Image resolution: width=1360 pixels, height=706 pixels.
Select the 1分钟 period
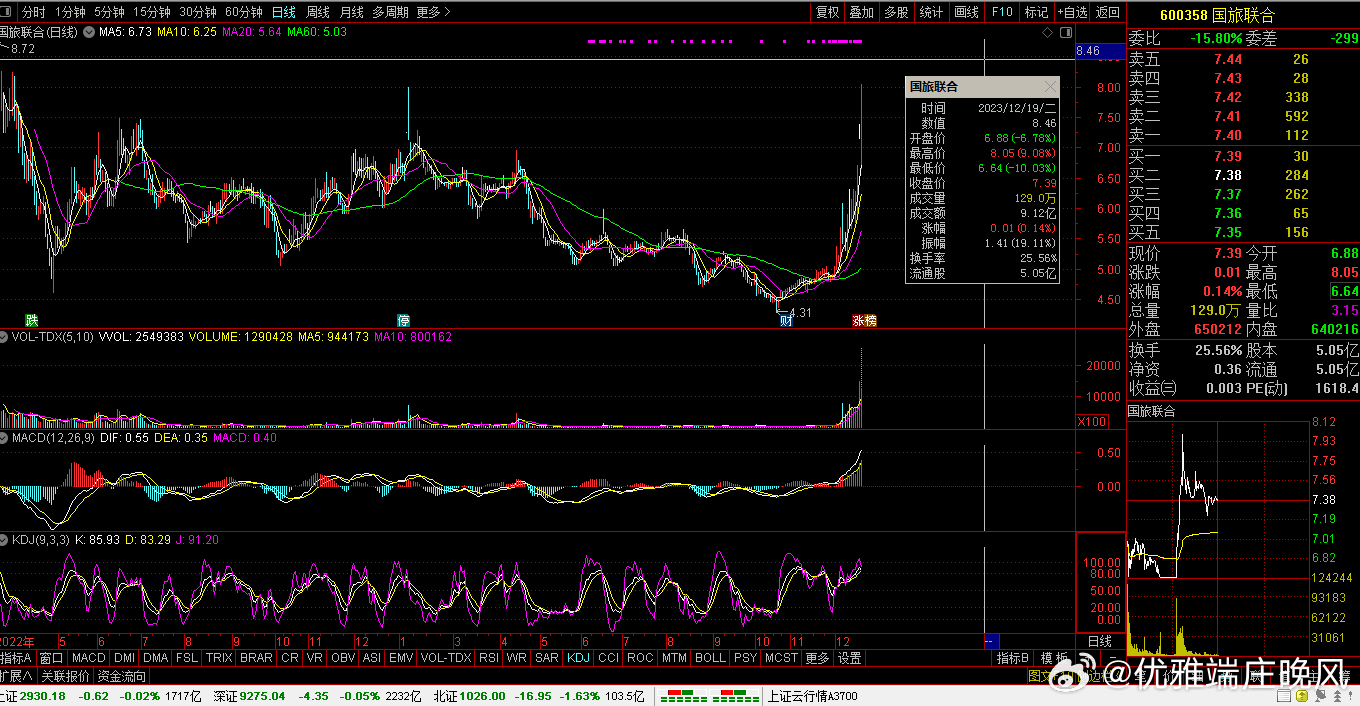69,12
